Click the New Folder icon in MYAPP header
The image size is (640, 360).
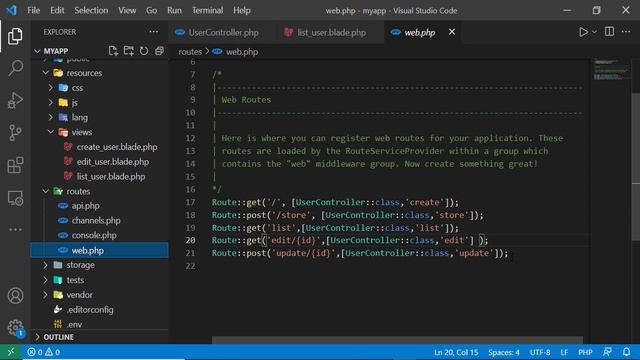pos(129,51)
